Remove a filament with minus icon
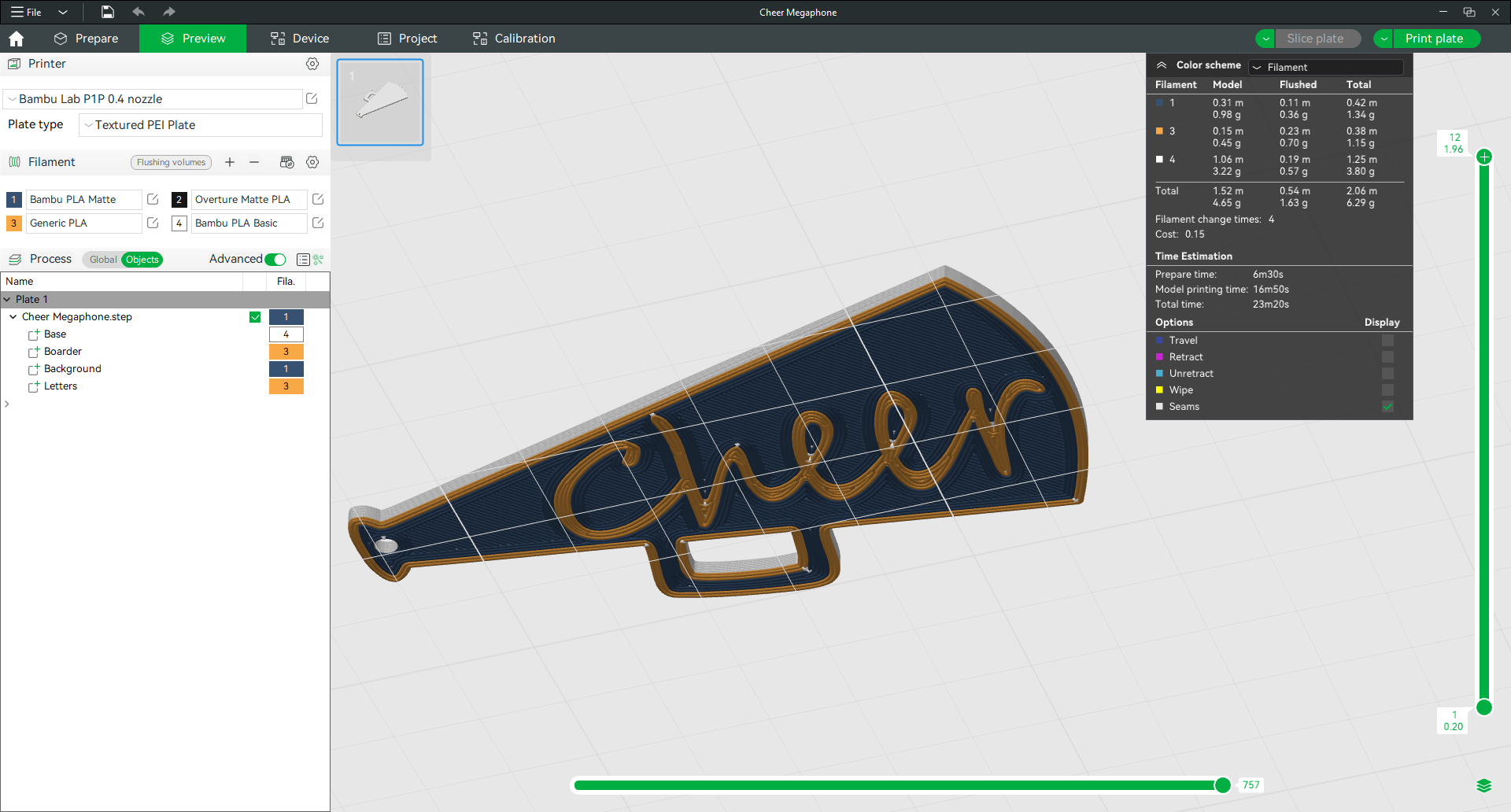Viewport: 1511px width, 812px height. [254, 162]
